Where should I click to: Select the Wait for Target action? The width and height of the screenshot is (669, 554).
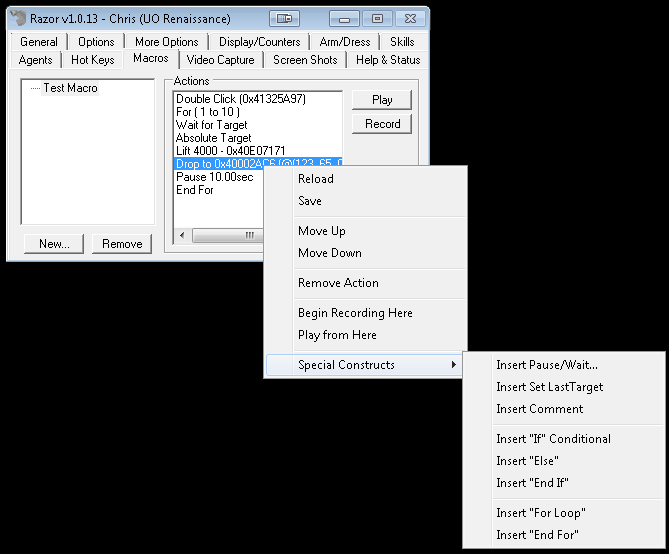pyautogui.click(x=258, y=125)
